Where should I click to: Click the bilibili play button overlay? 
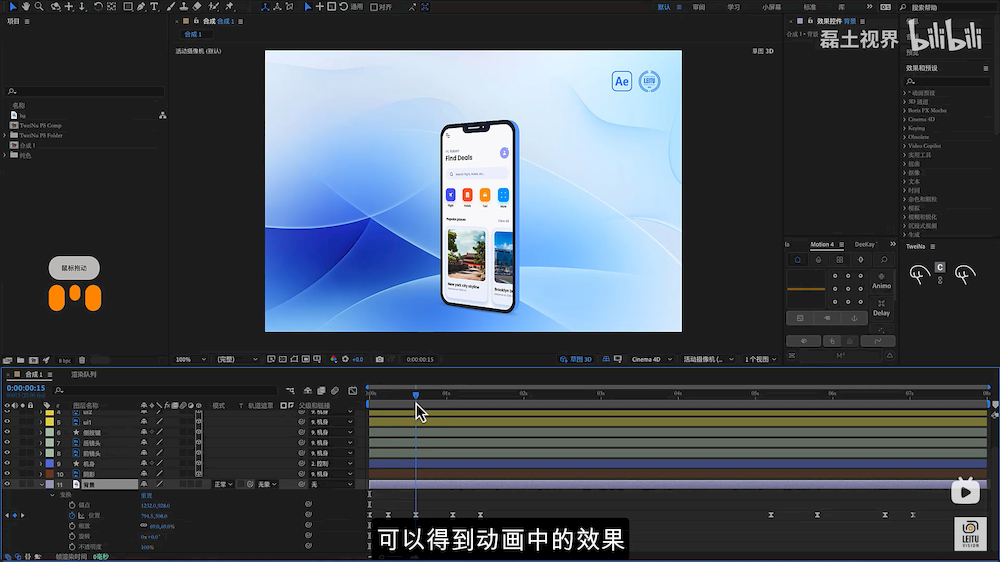(965, 491)
